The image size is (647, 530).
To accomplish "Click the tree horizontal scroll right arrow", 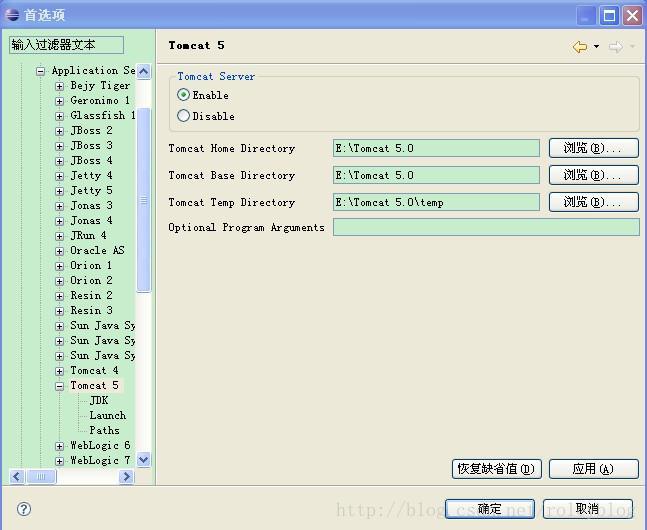I will pyautogui.click(x=126, y=477).
